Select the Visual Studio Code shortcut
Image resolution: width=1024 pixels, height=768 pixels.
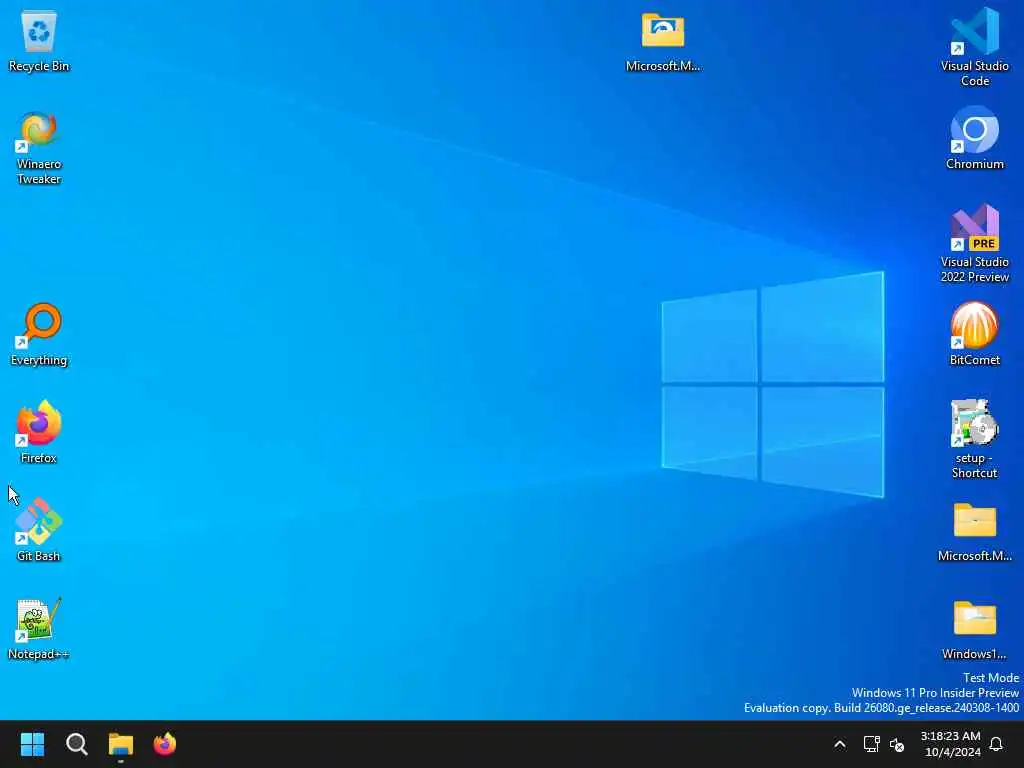[974, 47]
